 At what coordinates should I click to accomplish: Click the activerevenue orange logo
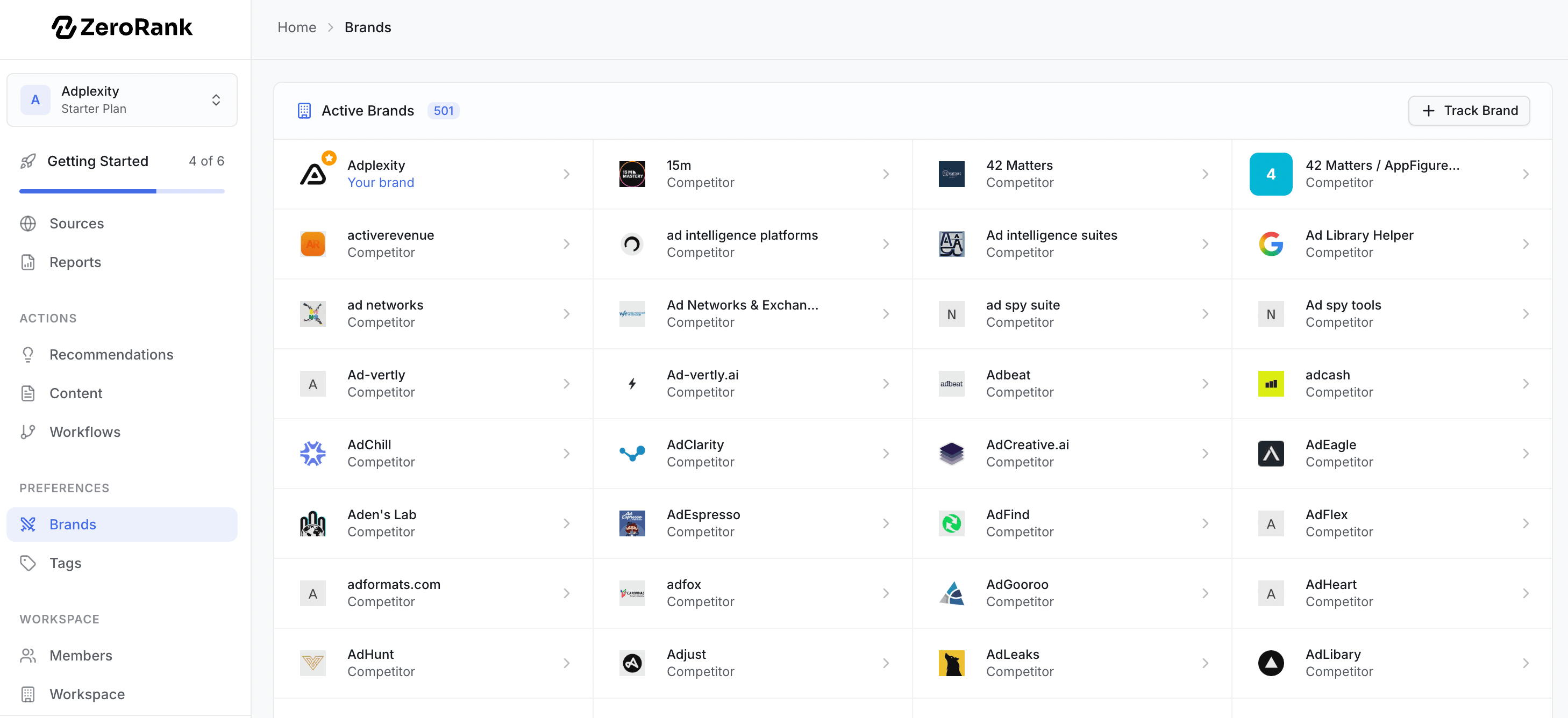click(313, 244)
